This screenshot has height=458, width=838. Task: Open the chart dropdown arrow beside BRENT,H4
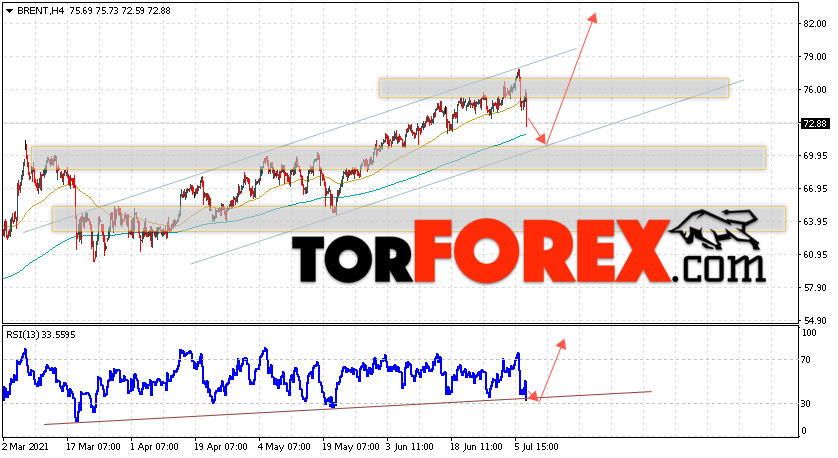point(9,11)
